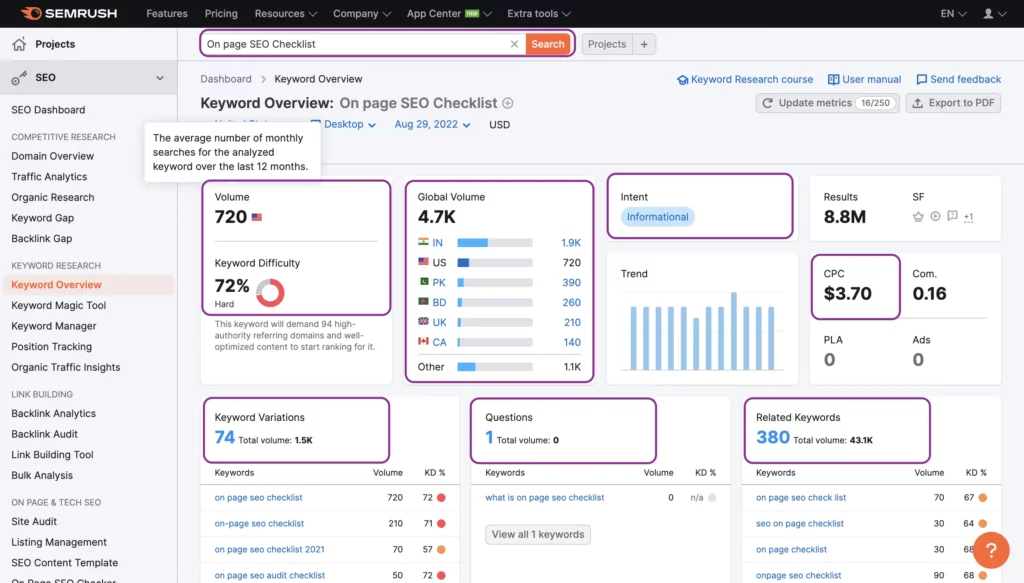Screen dimensions: 1024x583
Task: Click the Trend bar chart
Action: pyautogui.click(x=702, y=331)
